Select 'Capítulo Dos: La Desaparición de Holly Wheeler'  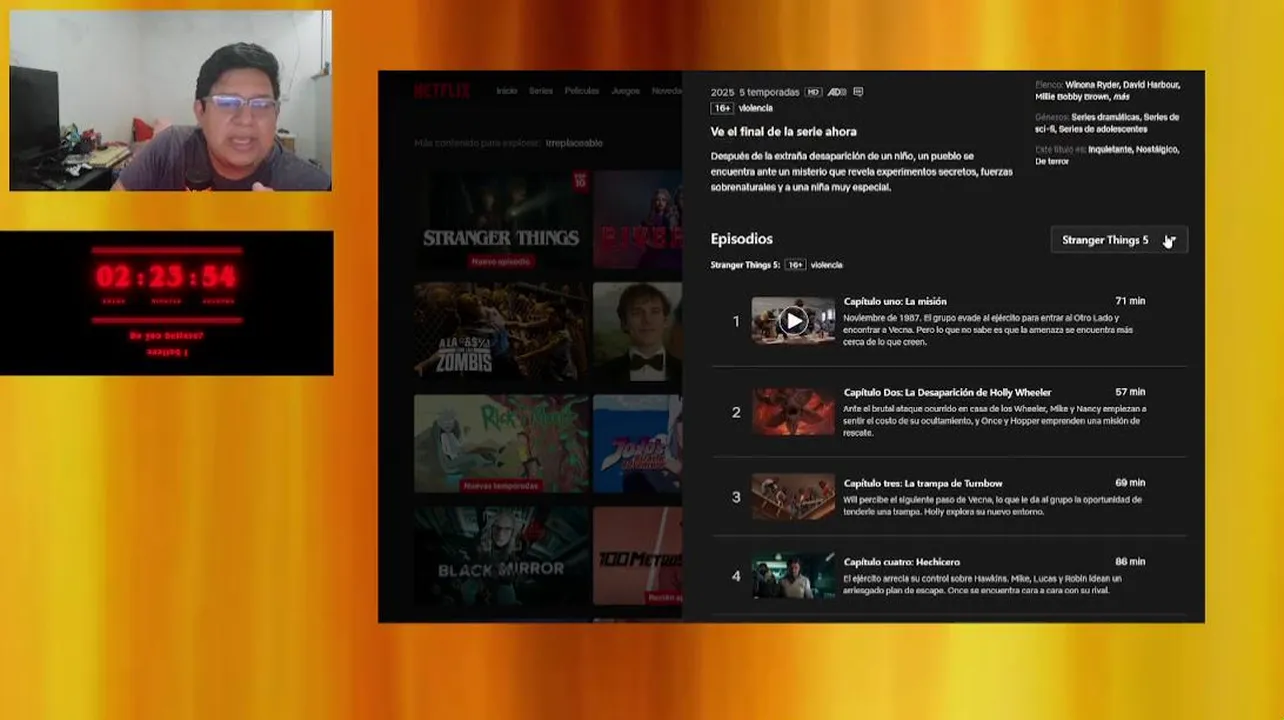947,392
